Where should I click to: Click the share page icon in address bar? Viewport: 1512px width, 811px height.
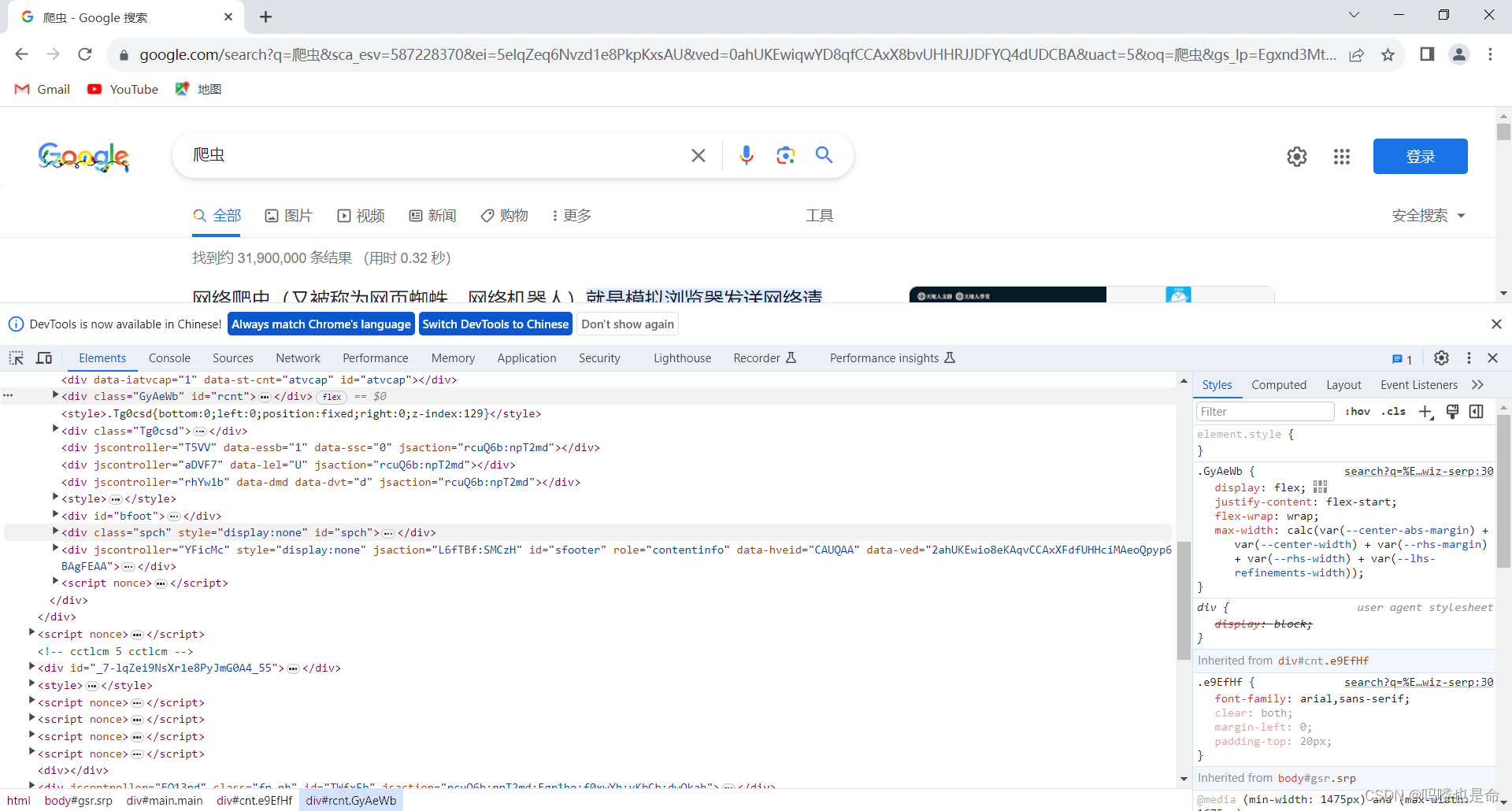point(1356,54)
